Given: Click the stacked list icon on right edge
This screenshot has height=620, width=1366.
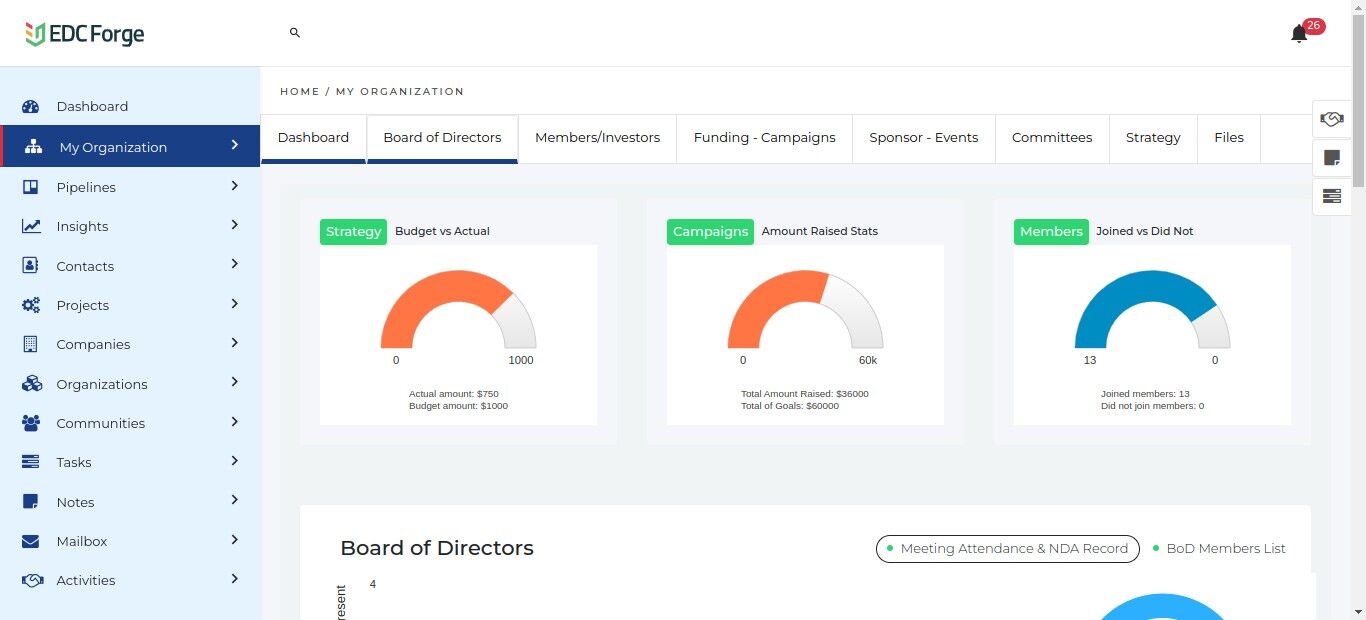Looking at the screenshot, I should pyautogui.click(x=1331, y=196).
